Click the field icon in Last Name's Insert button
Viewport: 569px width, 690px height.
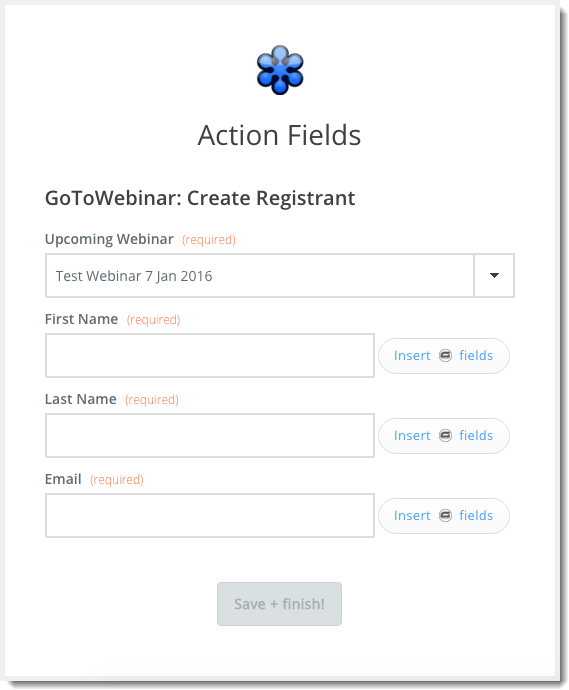coord(445,436)
